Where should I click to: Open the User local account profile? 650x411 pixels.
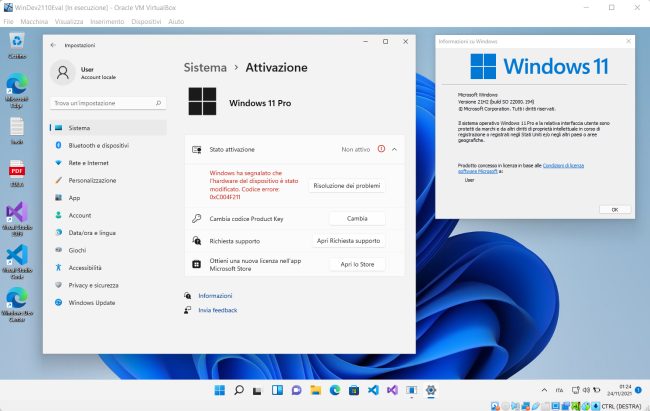pos(83,73)
